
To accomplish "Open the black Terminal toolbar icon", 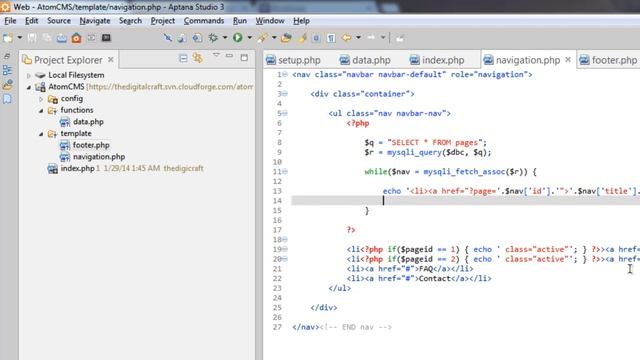I will pos(106,38).
